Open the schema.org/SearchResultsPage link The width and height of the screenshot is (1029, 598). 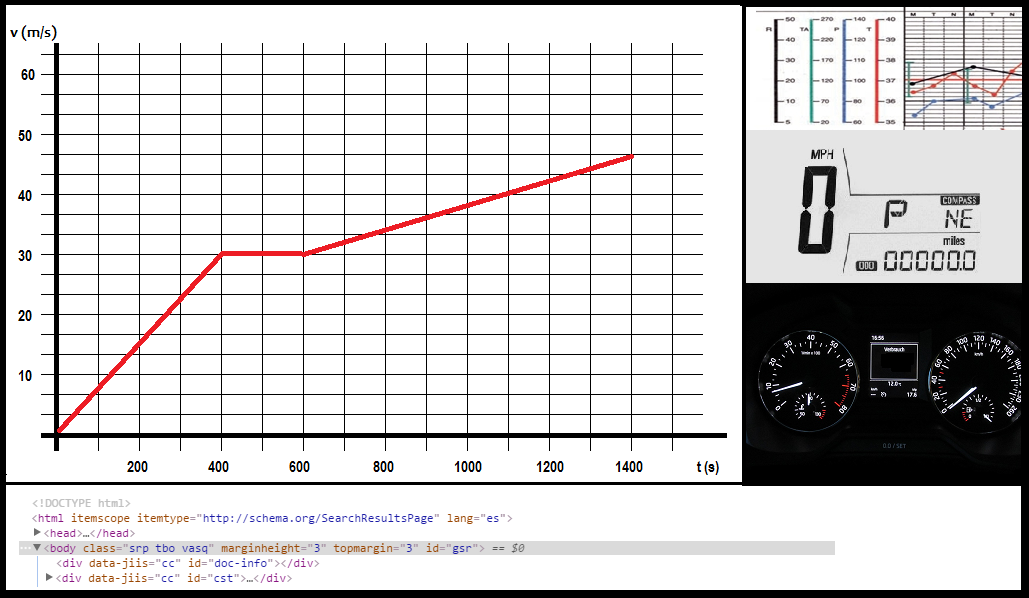318,518
